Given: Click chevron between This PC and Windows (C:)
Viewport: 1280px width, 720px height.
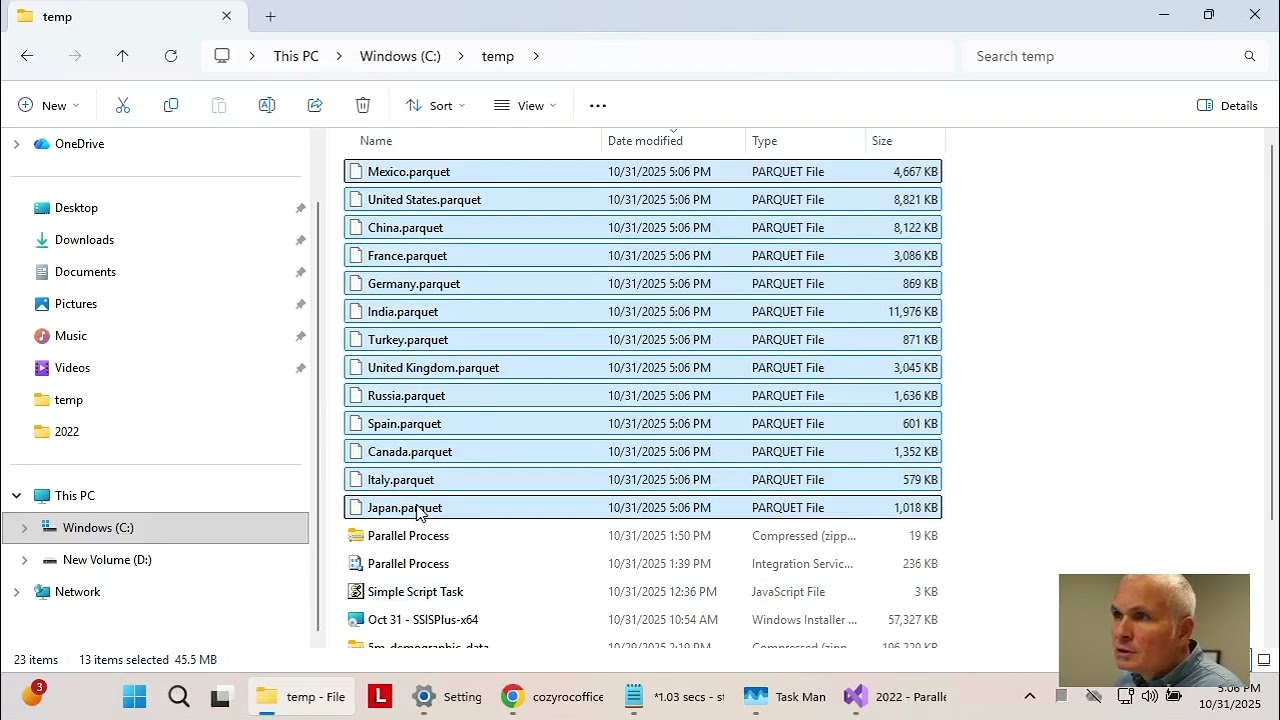Looking at the screenshot, I should (x=339, y=56).
